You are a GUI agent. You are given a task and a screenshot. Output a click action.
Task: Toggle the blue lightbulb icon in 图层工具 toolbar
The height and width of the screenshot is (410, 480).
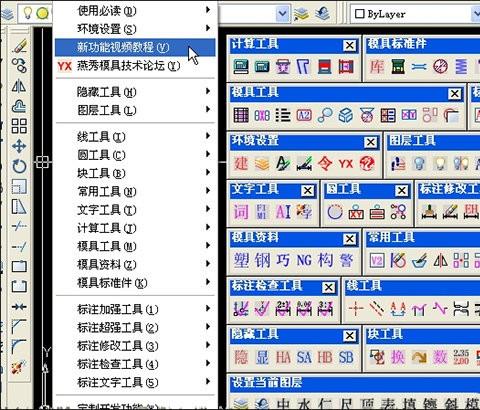pos(419,163)
